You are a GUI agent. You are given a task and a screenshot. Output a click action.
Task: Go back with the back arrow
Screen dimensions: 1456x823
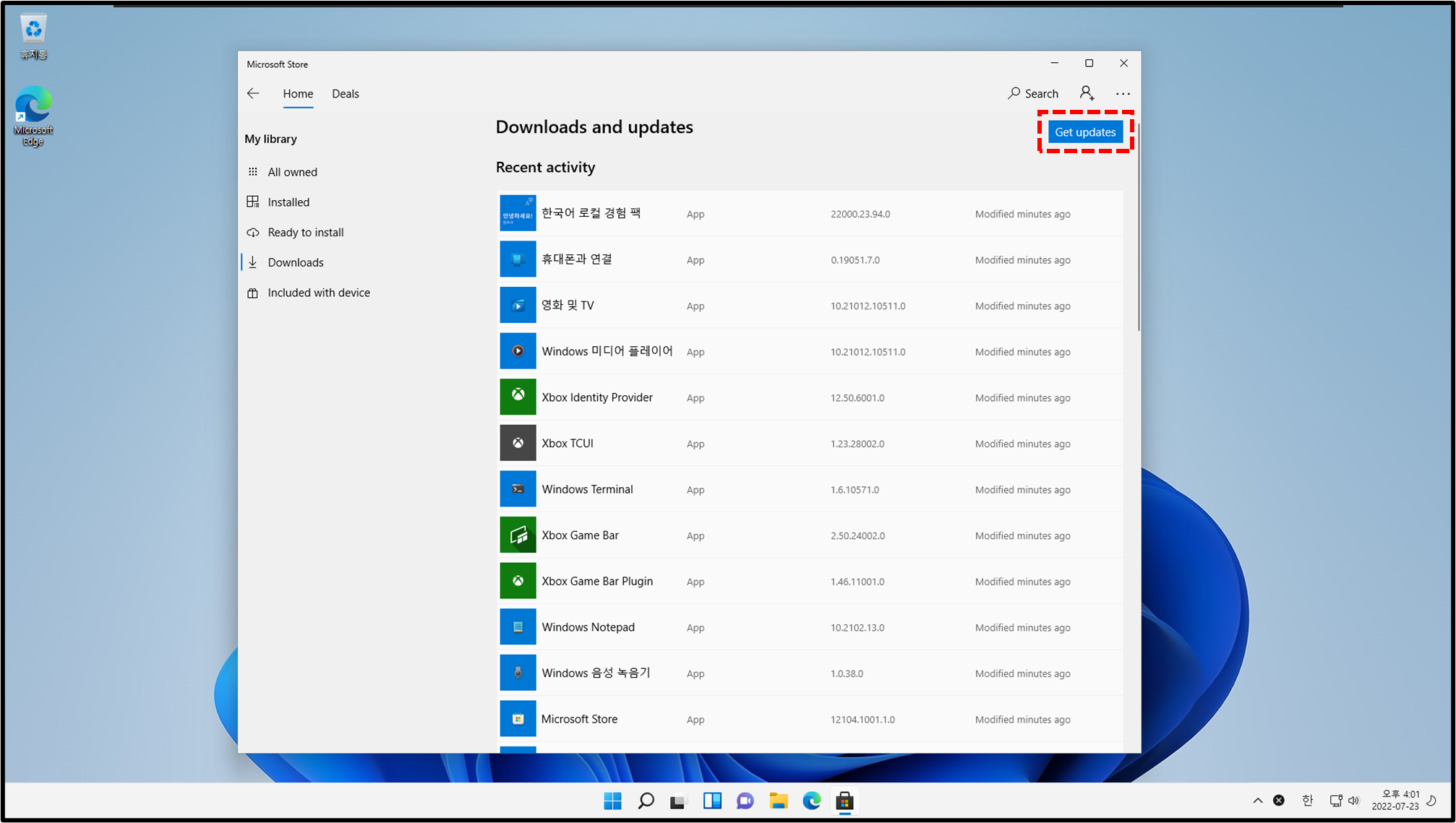point(253,93)
